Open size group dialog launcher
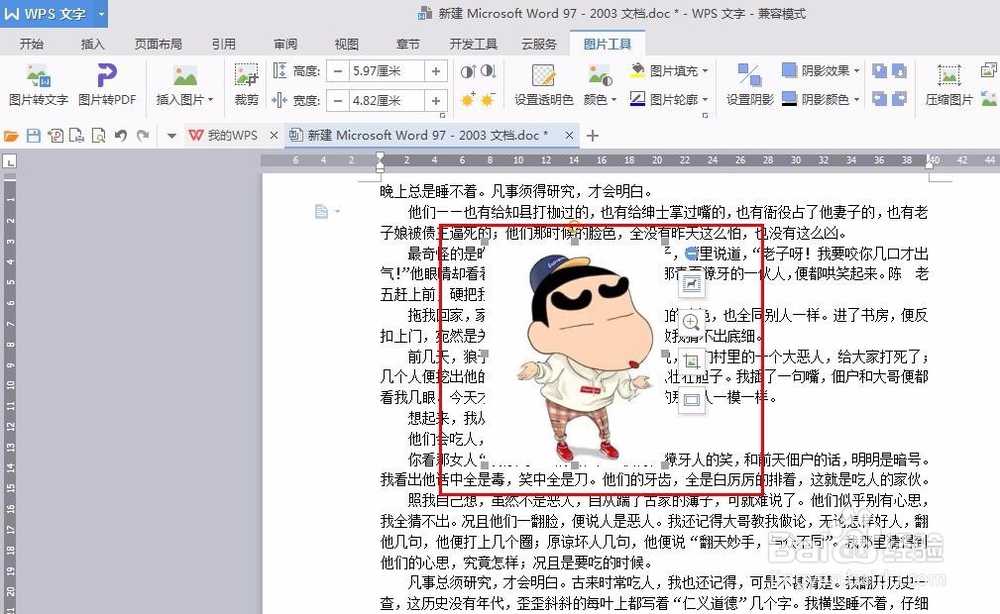 [x=443, y=115]
